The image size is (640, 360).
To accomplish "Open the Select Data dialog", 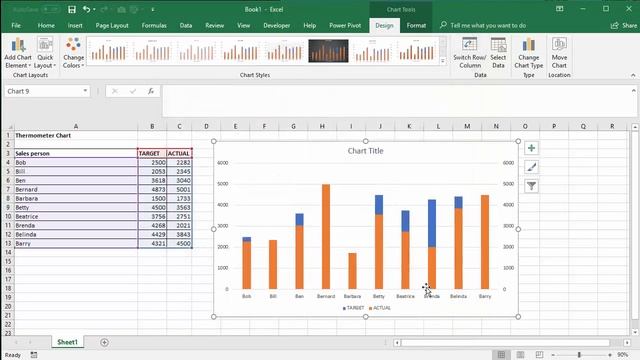I will point(498,53).
